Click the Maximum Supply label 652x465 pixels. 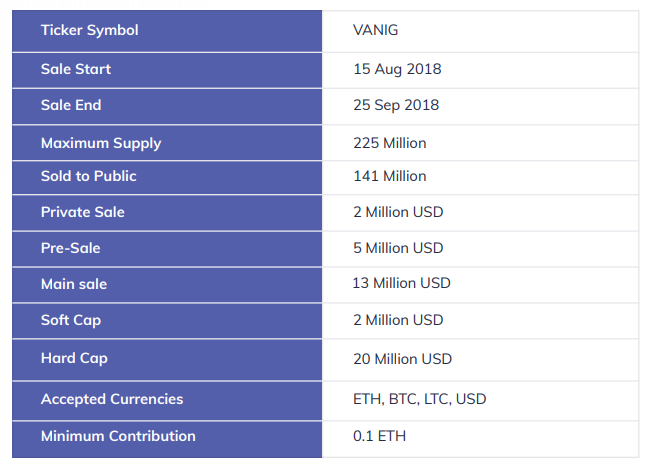coord(101,143)
